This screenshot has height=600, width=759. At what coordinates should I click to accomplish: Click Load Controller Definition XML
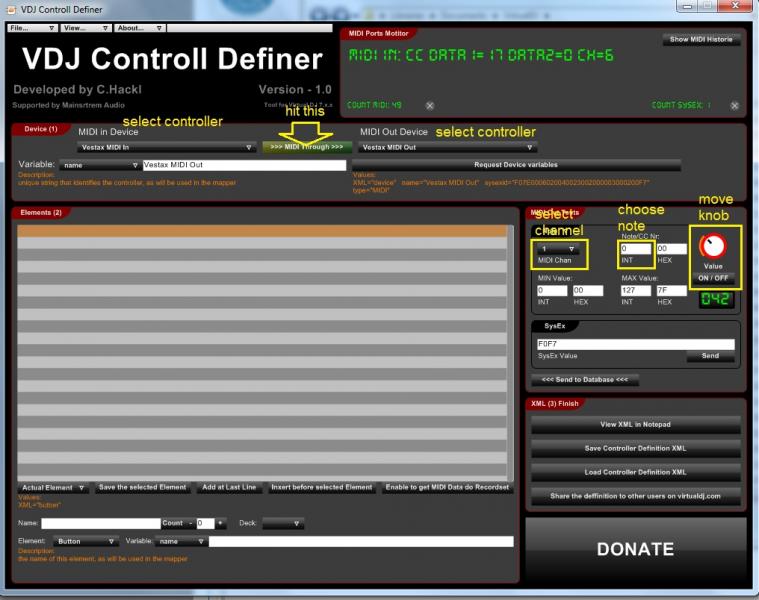pos(636,472)
